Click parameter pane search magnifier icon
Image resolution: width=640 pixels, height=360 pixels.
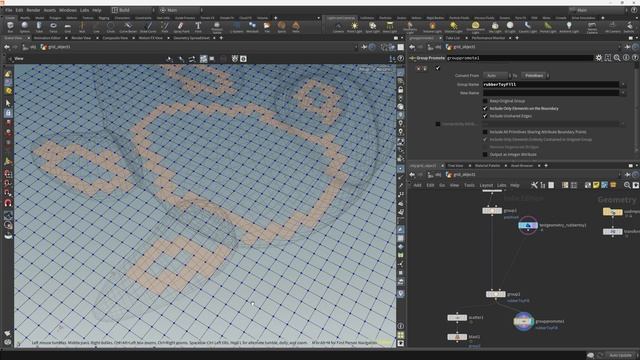pos(617,58)
